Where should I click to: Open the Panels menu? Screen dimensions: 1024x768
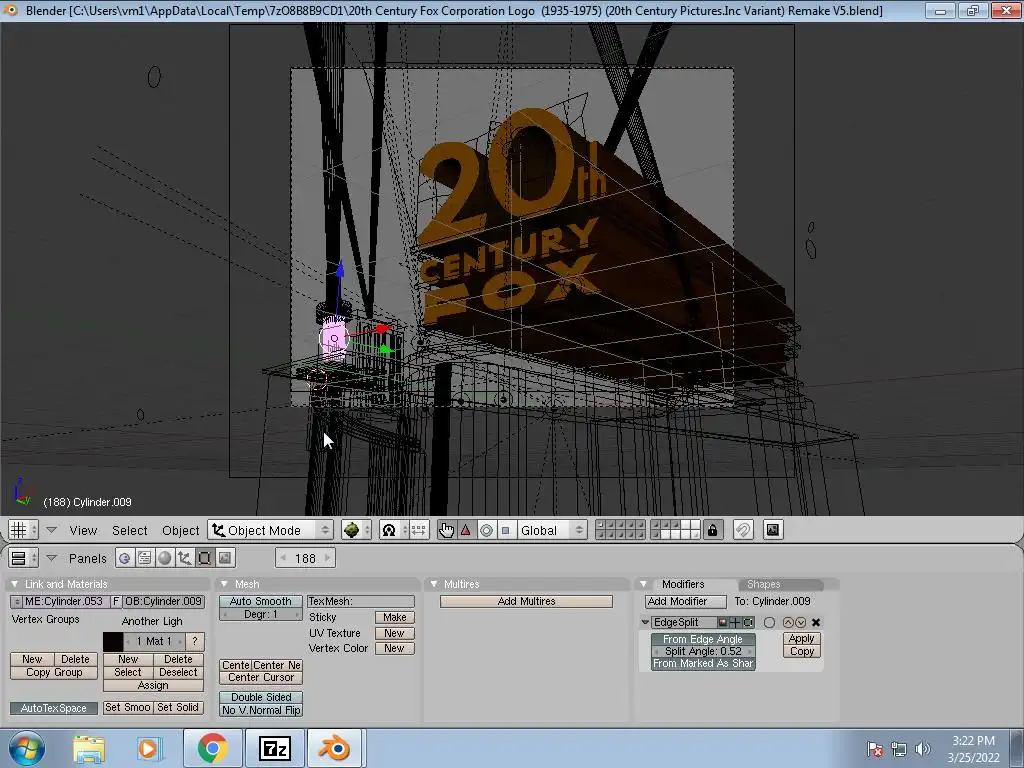click(88, 558)
